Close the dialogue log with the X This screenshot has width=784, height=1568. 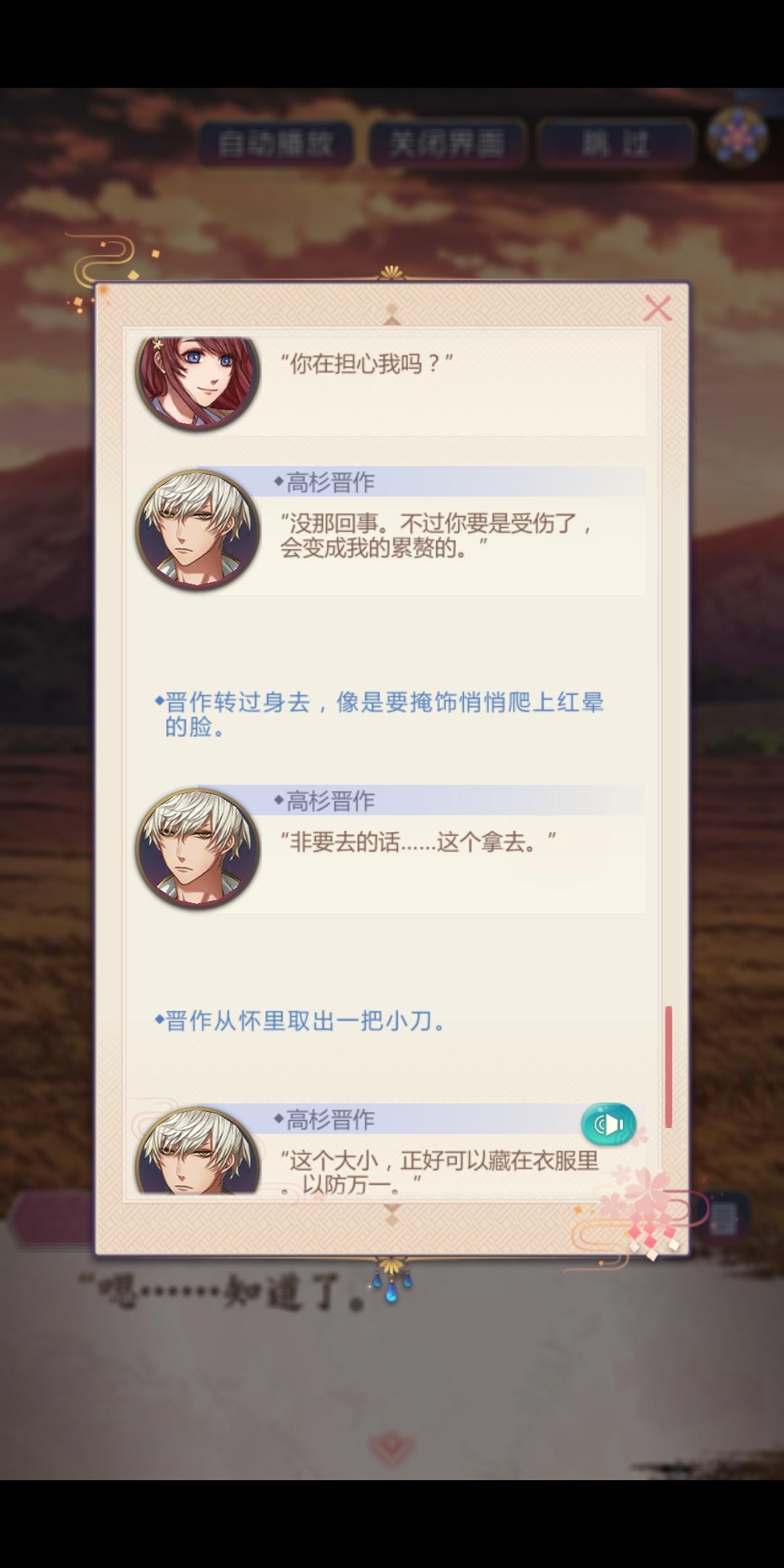[658, 309]
